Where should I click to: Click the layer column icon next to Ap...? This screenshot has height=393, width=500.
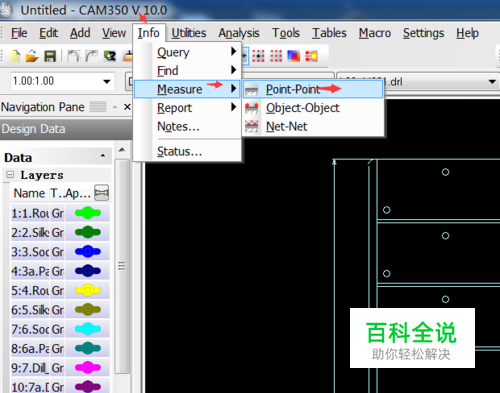click(x=102, y=193)
